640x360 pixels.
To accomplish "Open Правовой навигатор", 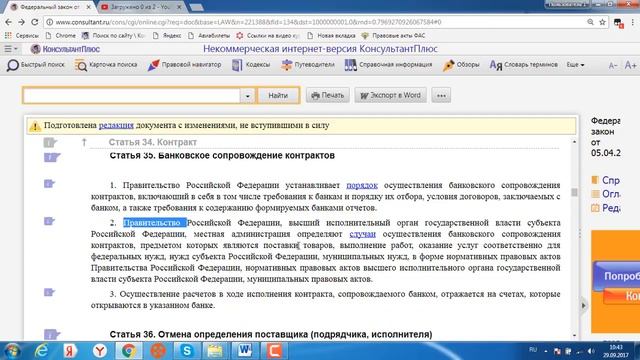I will [x=184, y=65].
